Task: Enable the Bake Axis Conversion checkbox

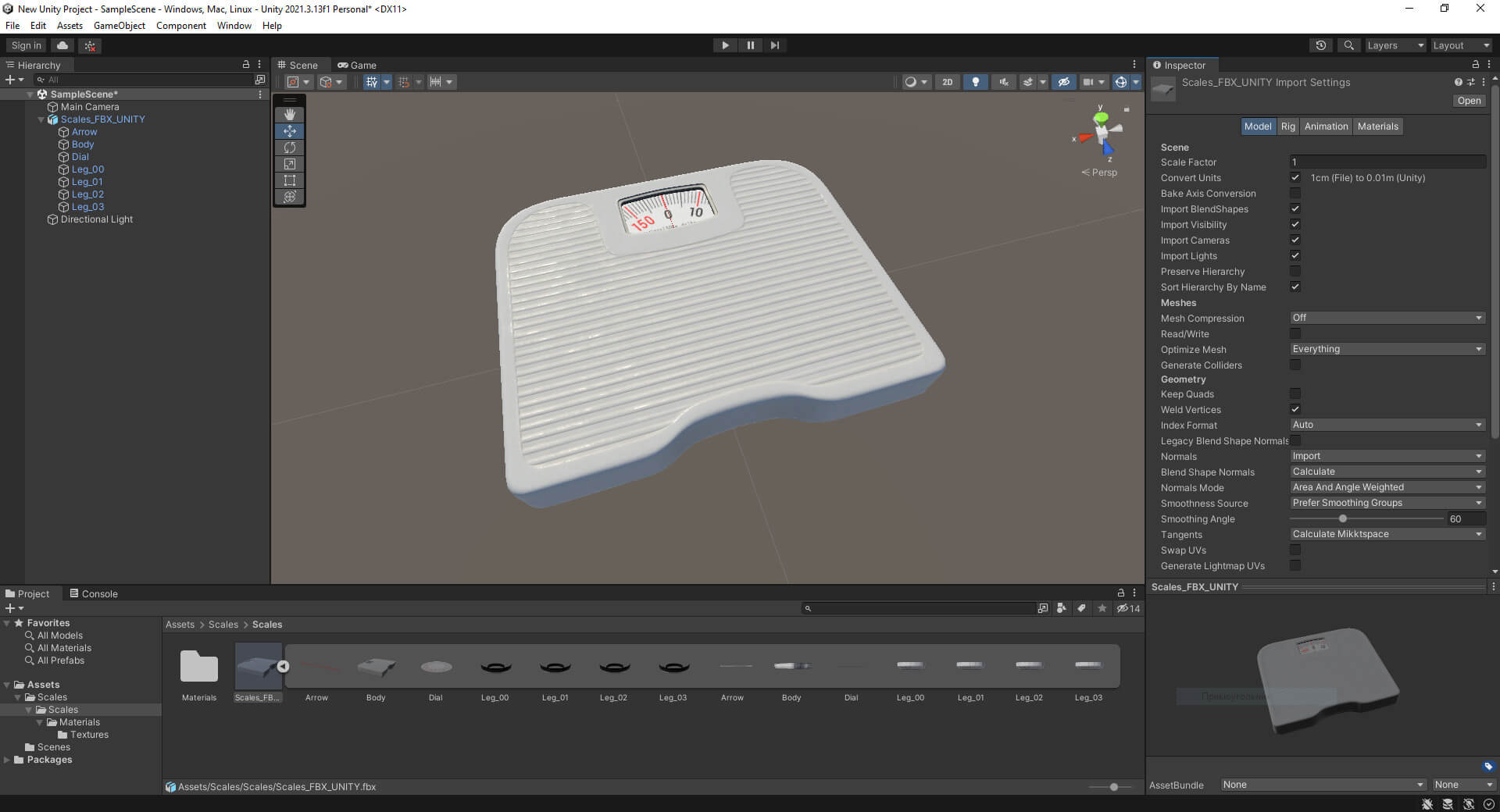Action: [1295, 193]
